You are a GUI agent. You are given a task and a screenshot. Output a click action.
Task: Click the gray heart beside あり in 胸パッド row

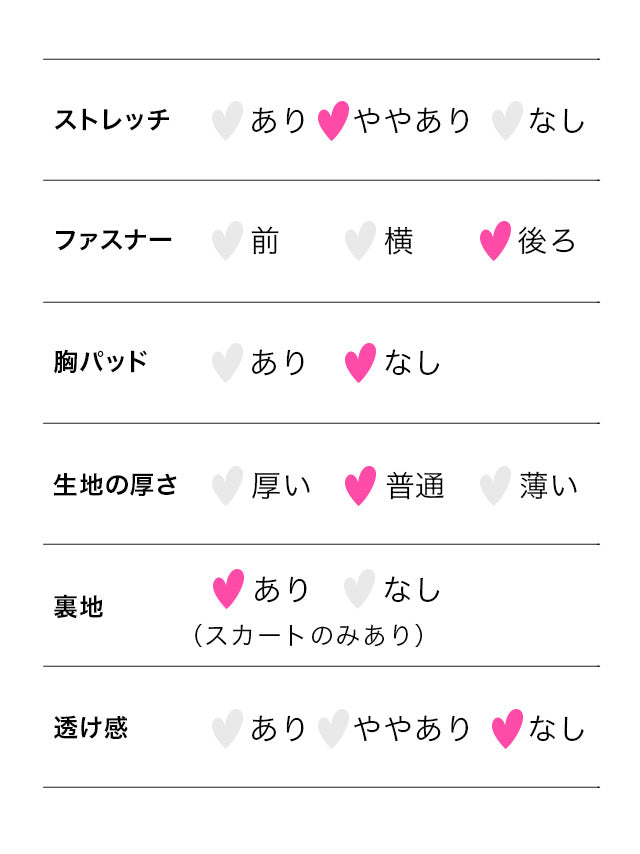pyautogui.click(x=228, y=363)
